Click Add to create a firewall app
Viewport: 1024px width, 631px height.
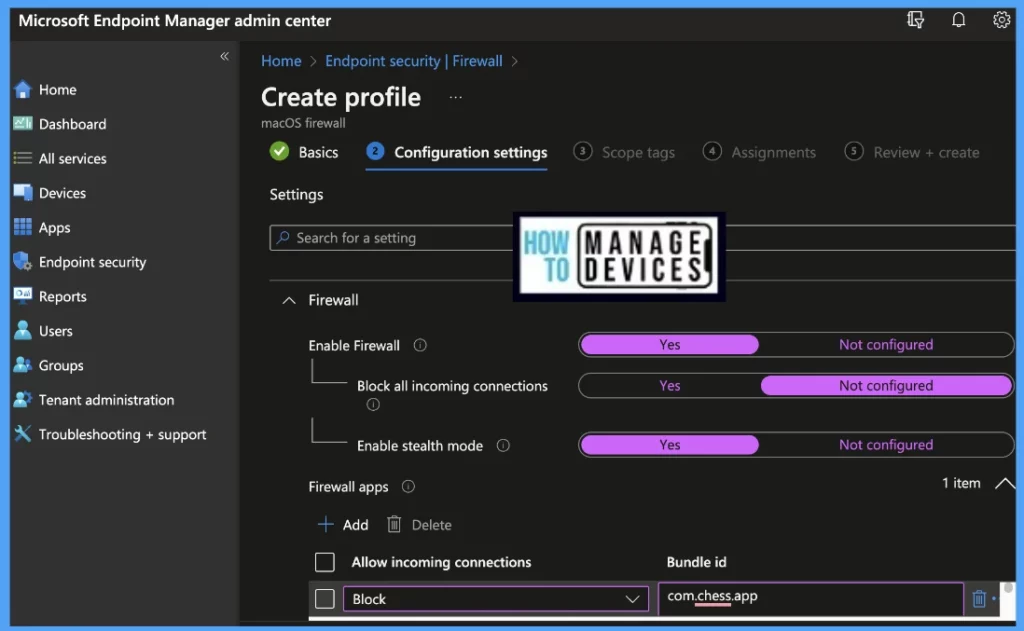point(343,525)
